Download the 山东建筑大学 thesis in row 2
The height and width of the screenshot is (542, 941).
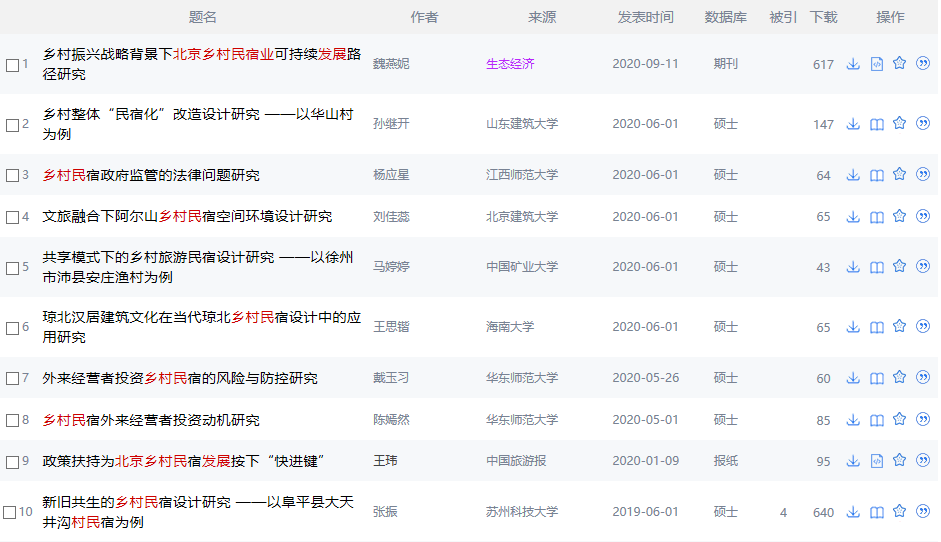pyautogui.click(x=853, y=124)
